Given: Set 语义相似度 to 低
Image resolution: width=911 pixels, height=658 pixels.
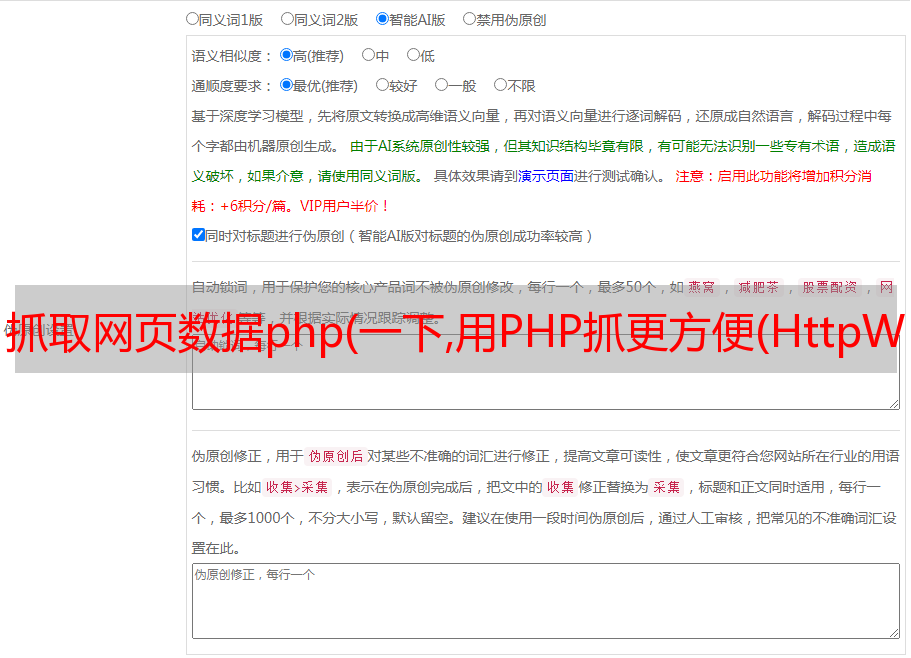Looking at the screenshot, I should [x=413, y=55].
